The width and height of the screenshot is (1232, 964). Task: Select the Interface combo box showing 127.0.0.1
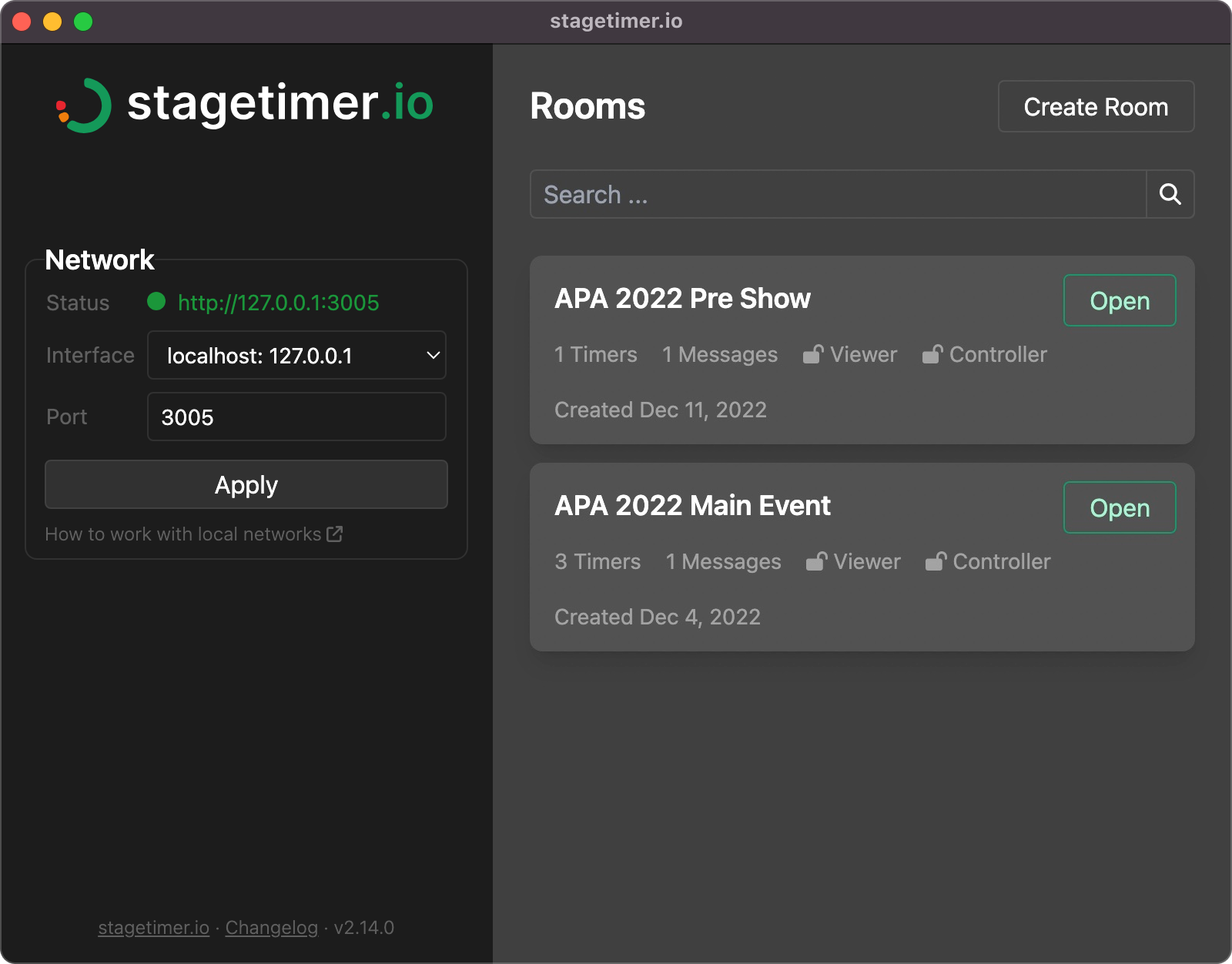tap(296, 355)
